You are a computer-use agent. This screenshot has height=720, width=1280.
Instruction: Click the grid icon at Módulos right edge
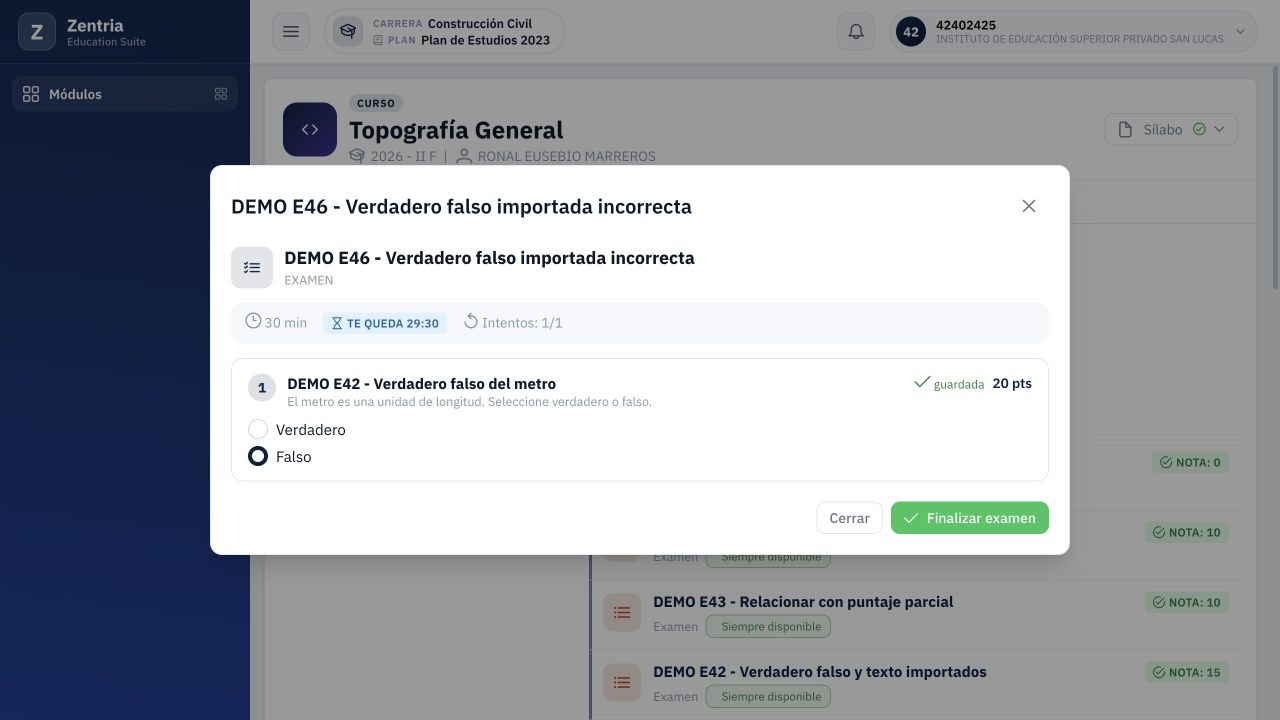221,94
